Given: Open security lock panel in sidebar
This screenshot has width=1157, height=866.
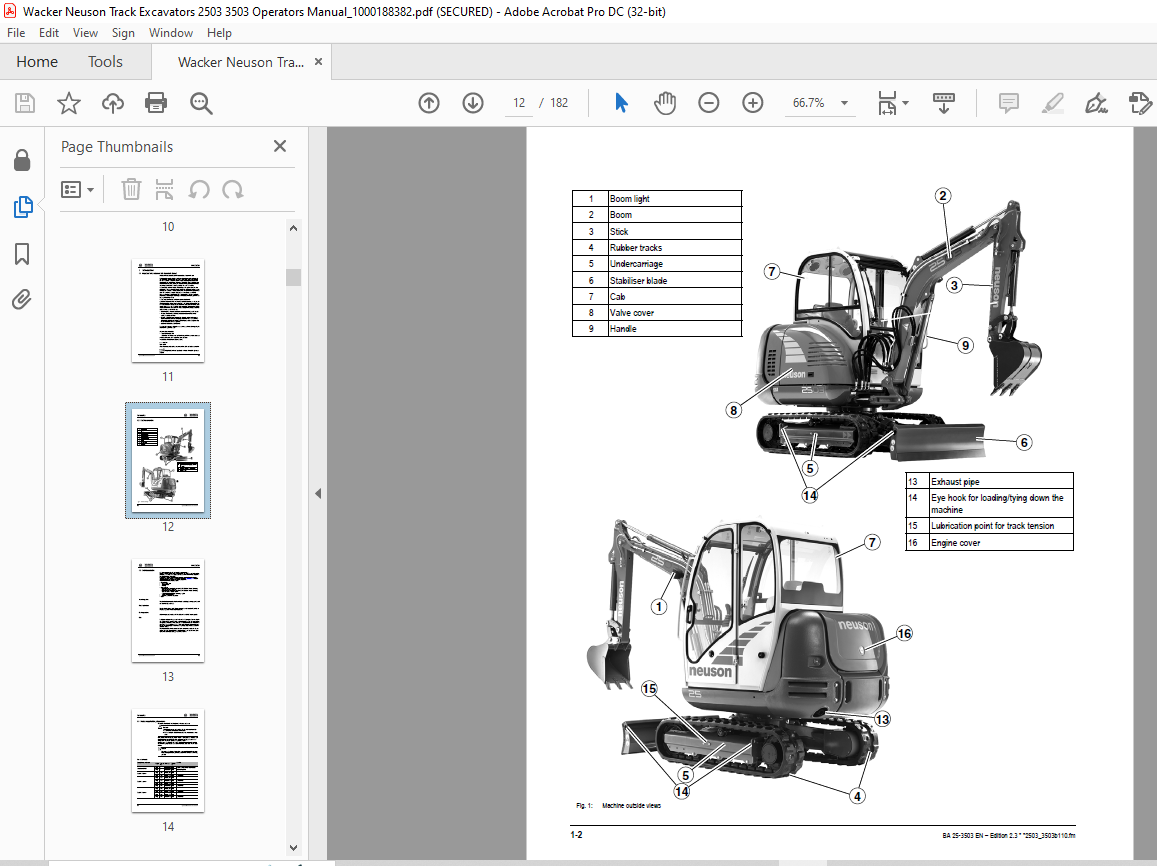Looking at the screenshot, I should point(22,160).
